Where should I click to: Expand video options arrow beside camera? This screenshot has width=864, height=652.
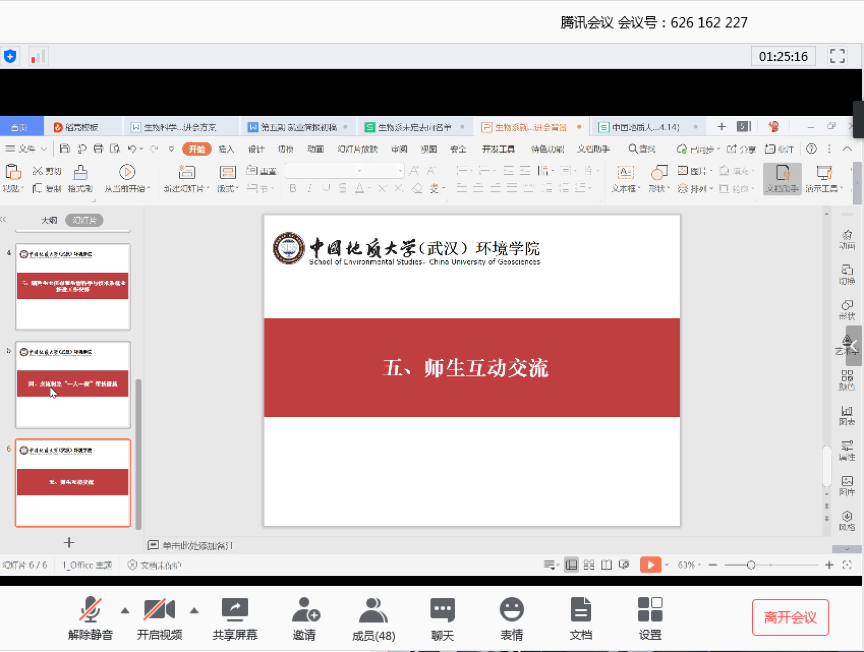[x=194, y=610]
